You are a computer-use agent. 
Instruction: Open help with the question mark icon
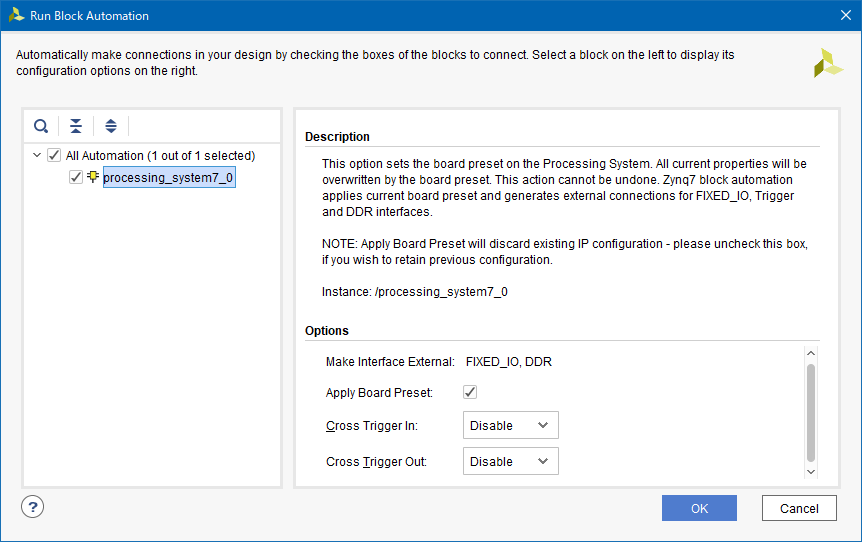(x=32, y=507)
